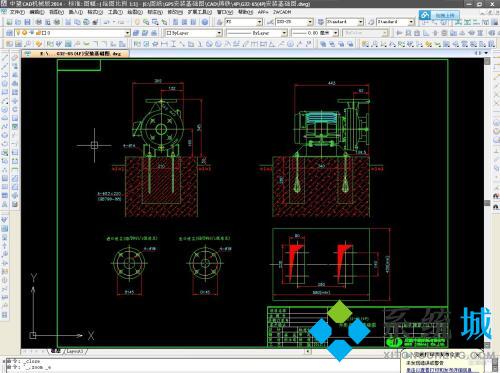Open the layer list dropdown arrow

(x=127, y=33)
